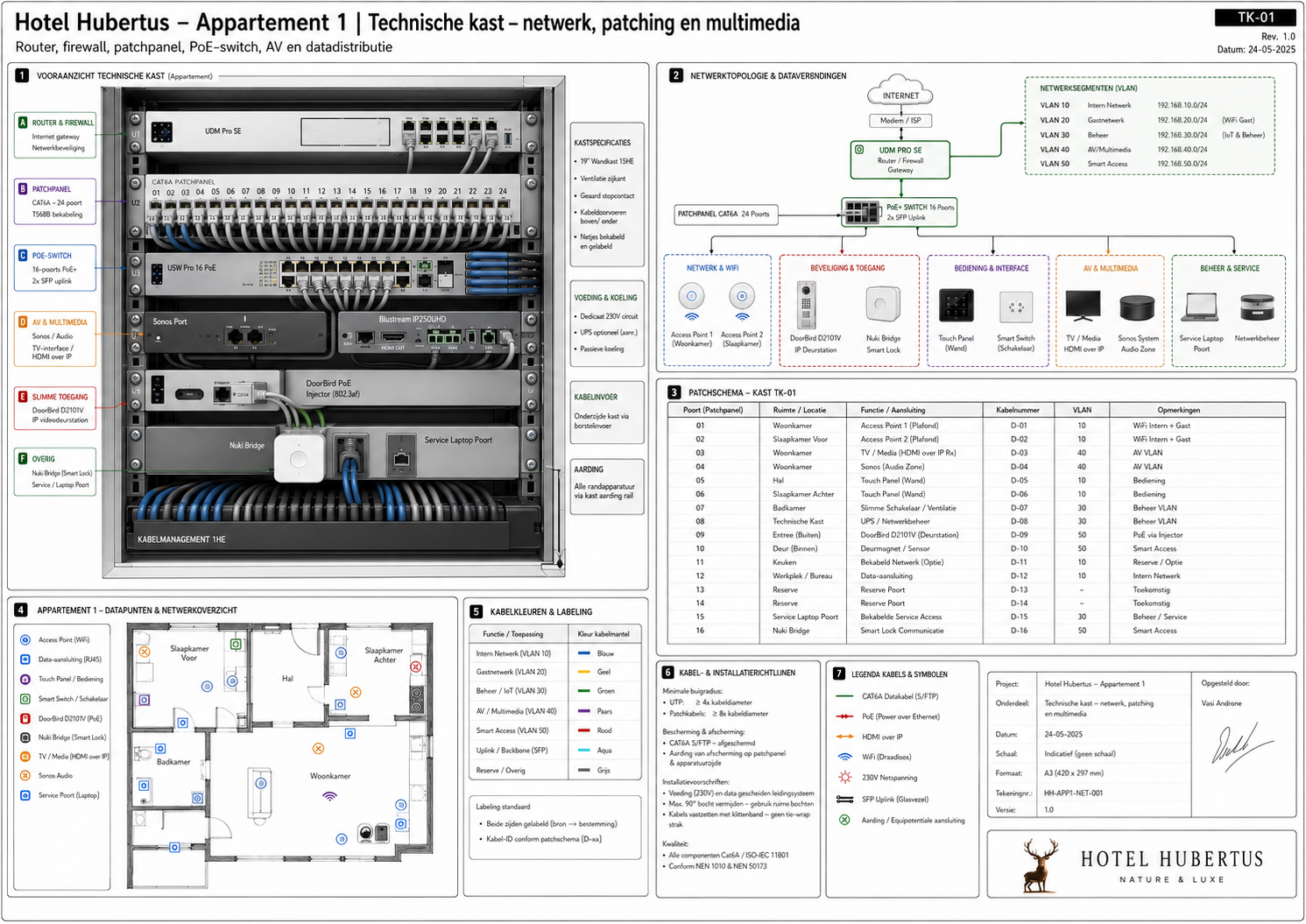Click the orange D badge for AV & Multimedia

click(23, 322)
